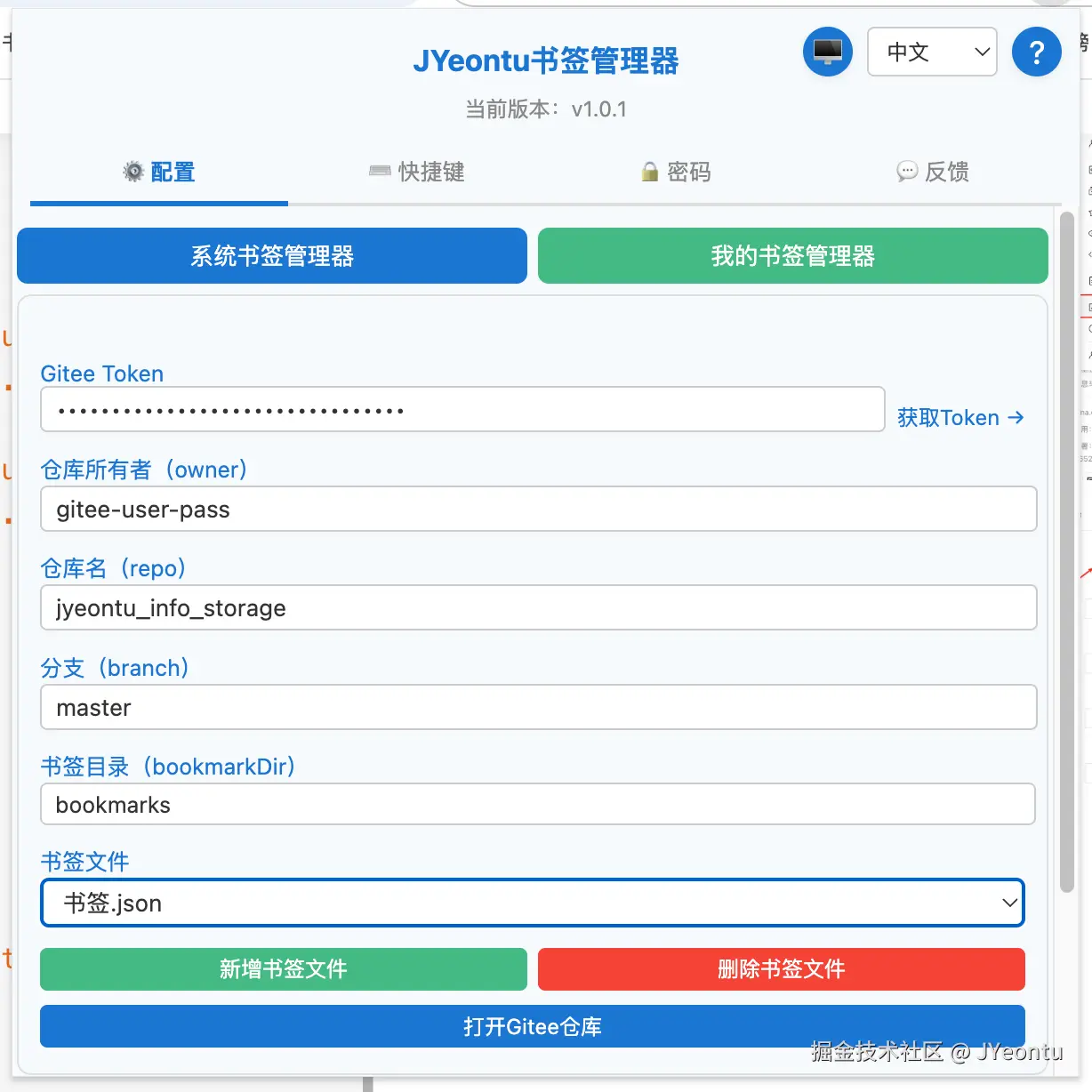Open the 中文 language dropdown
The width and height of the screenshot is (1092, 1092).
[x=932, y=52]
